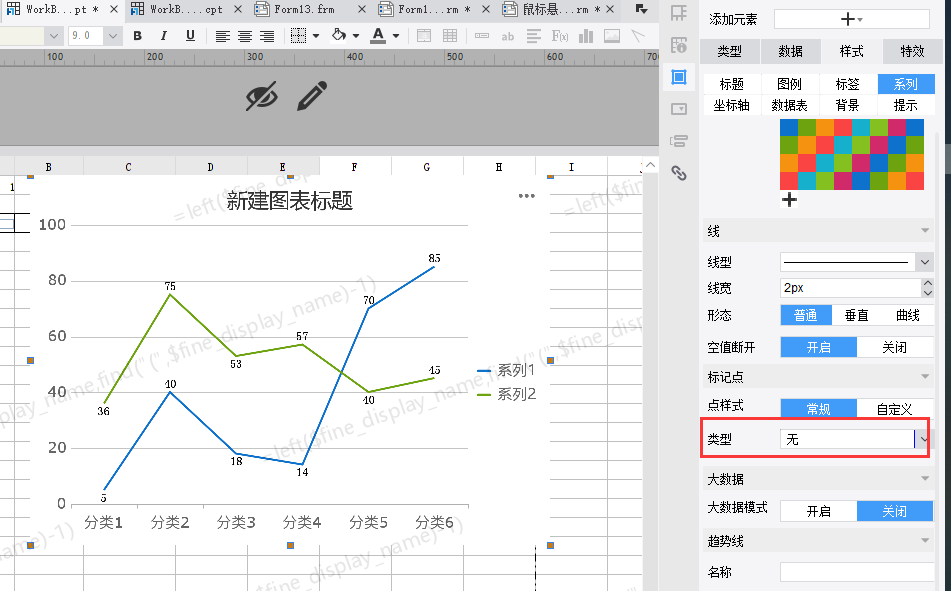Click the slope line toolbar icon

(x=637, y=36)
